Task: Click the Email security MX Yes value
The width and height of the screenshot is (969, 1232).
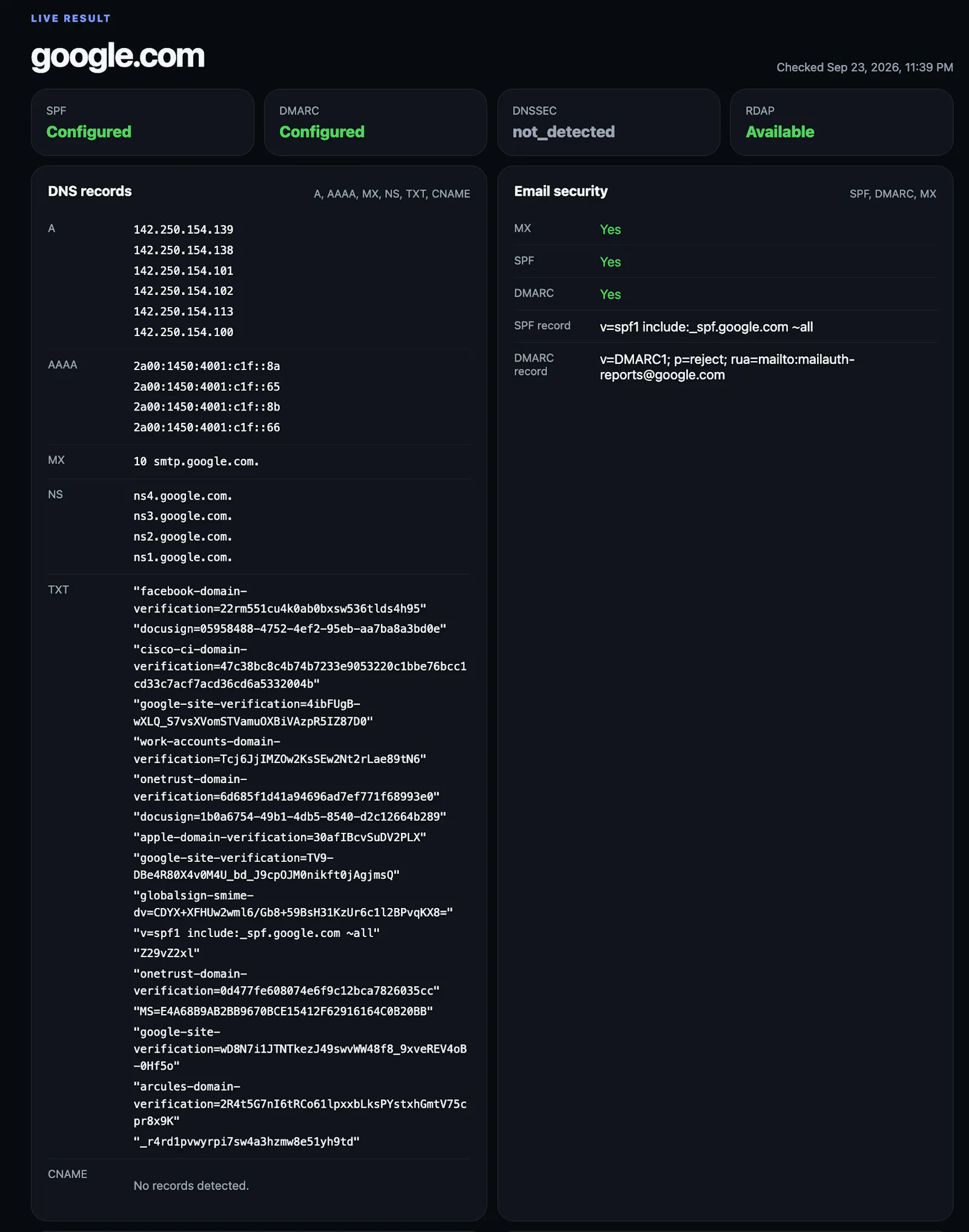Action: tap(610, 230)
